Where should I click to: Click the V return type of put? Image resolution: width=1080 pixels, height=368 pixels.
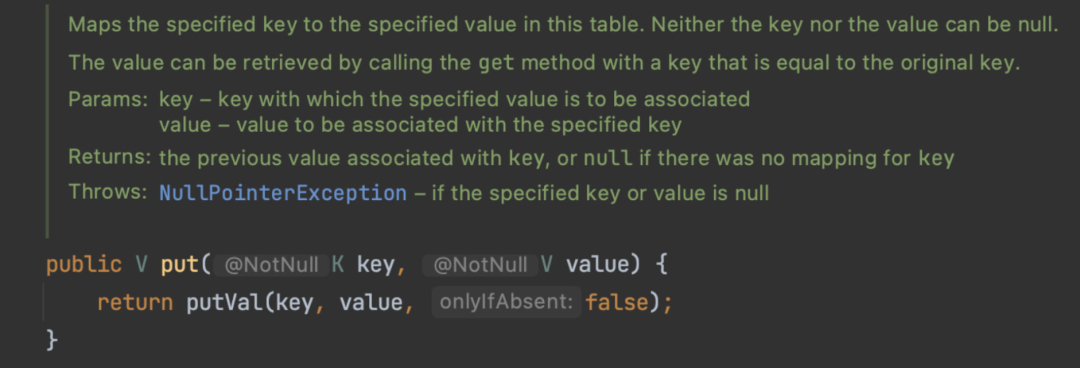142,266
